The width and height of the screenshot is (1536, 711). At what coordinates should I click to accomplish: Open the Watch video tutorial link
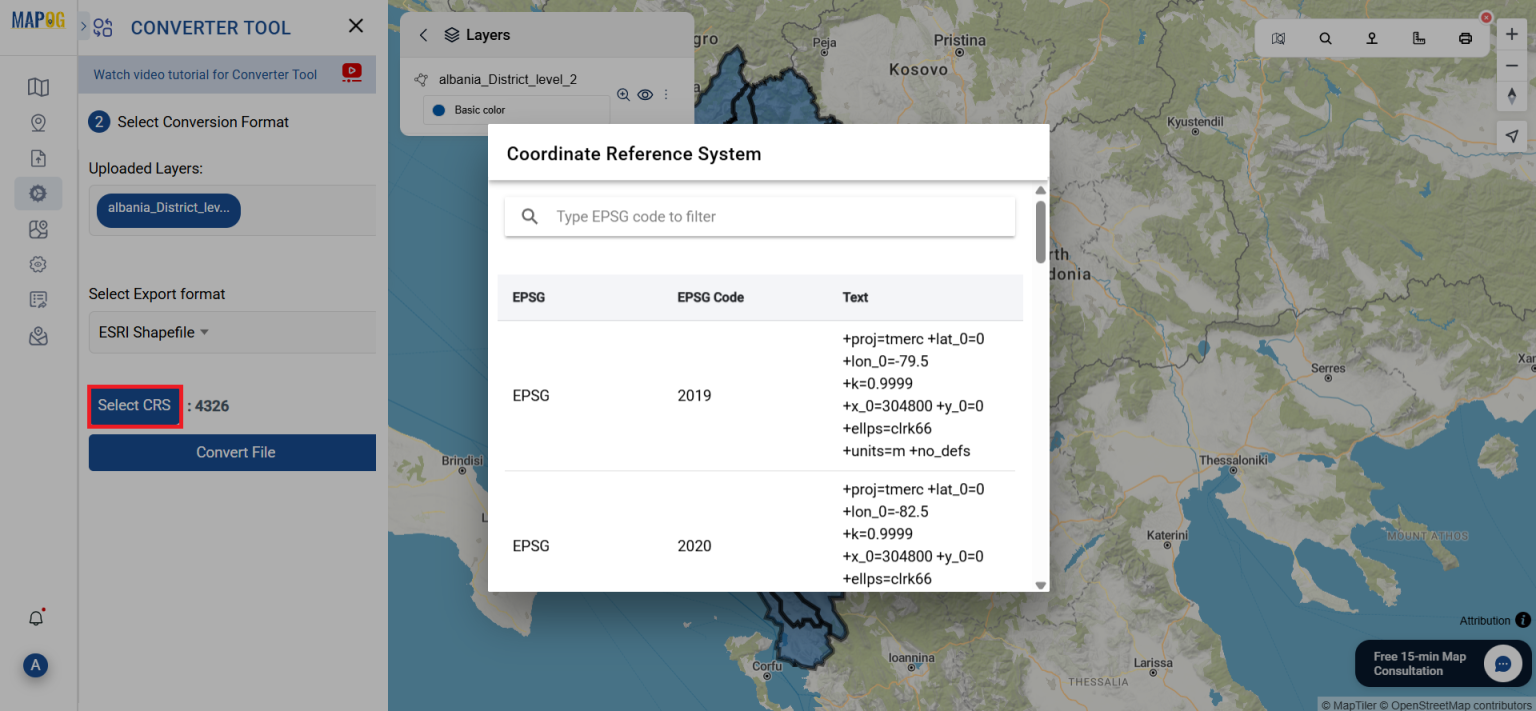point(204,74)
